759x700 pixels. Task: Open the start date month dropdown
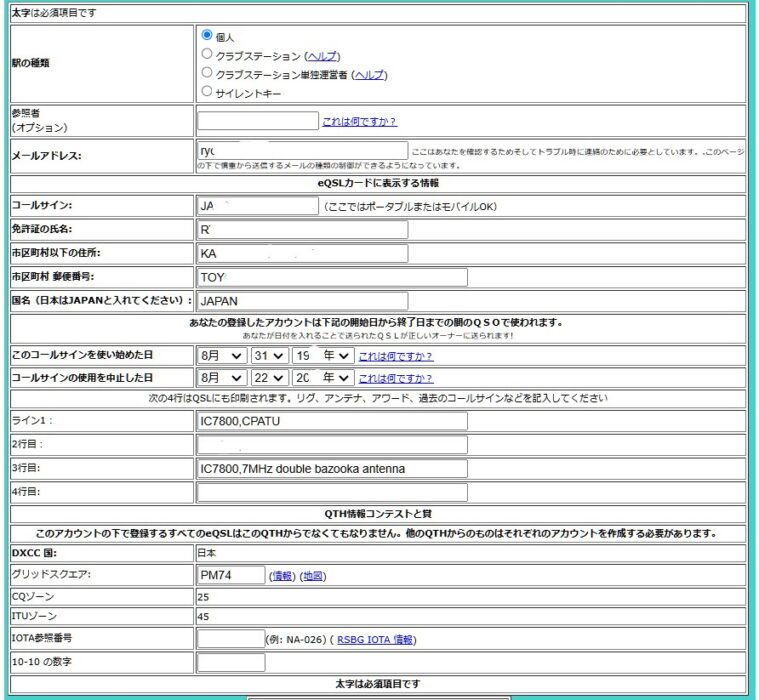coord(221,355)
